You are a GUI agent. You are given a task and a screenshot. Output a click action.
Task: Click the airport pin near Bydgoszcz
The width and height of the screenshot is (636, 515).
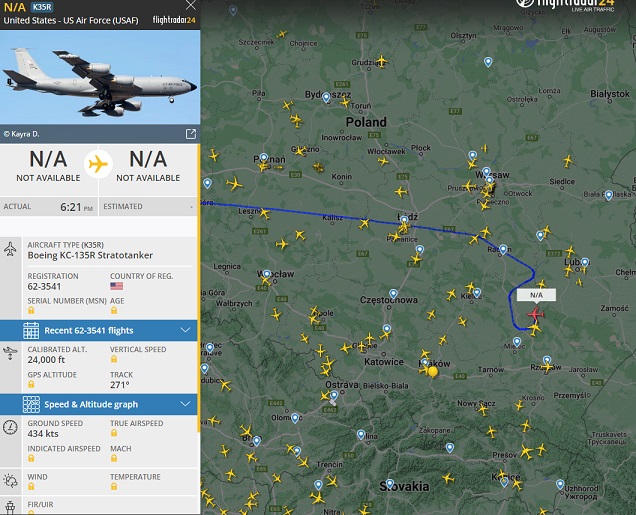click(x=326, y=97)
